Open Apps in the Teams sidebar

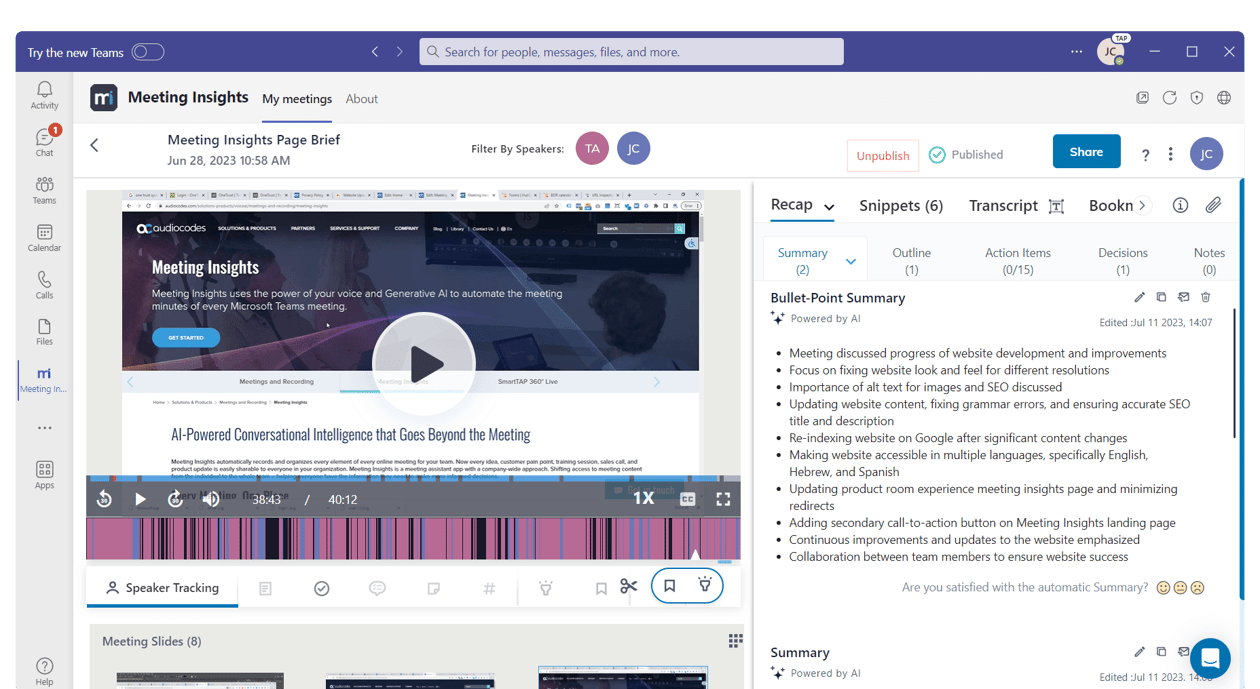44,475
